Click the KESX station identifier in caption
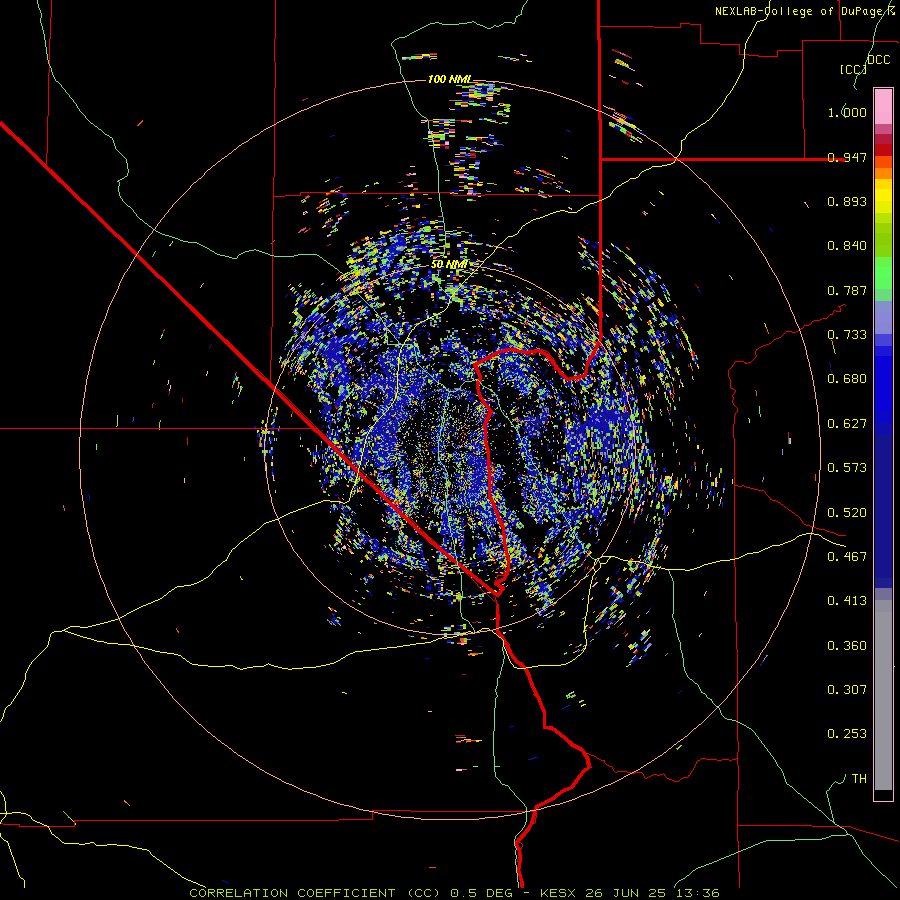Screen dimensions: 900x900 click(x=560, y=893)
